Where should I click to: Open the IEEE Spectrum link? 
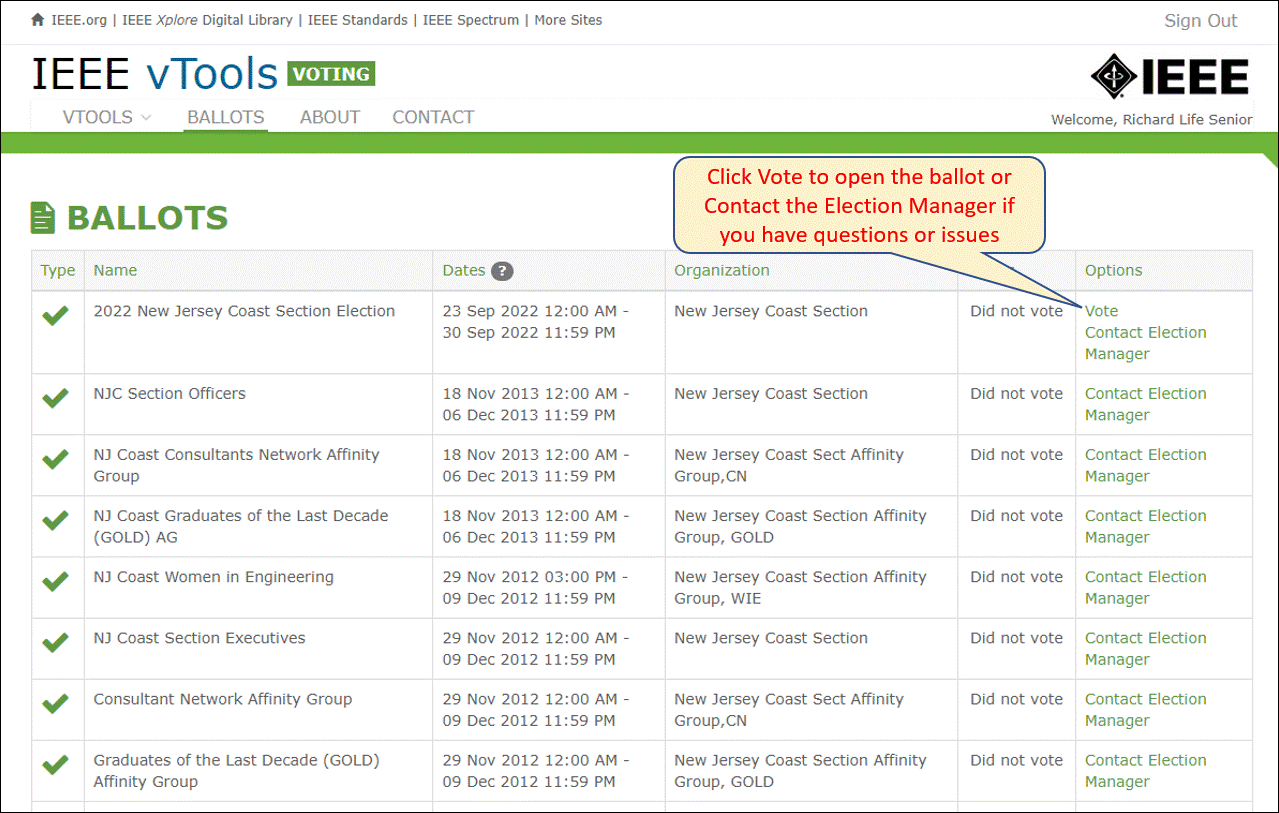click(x=471, y=20)
